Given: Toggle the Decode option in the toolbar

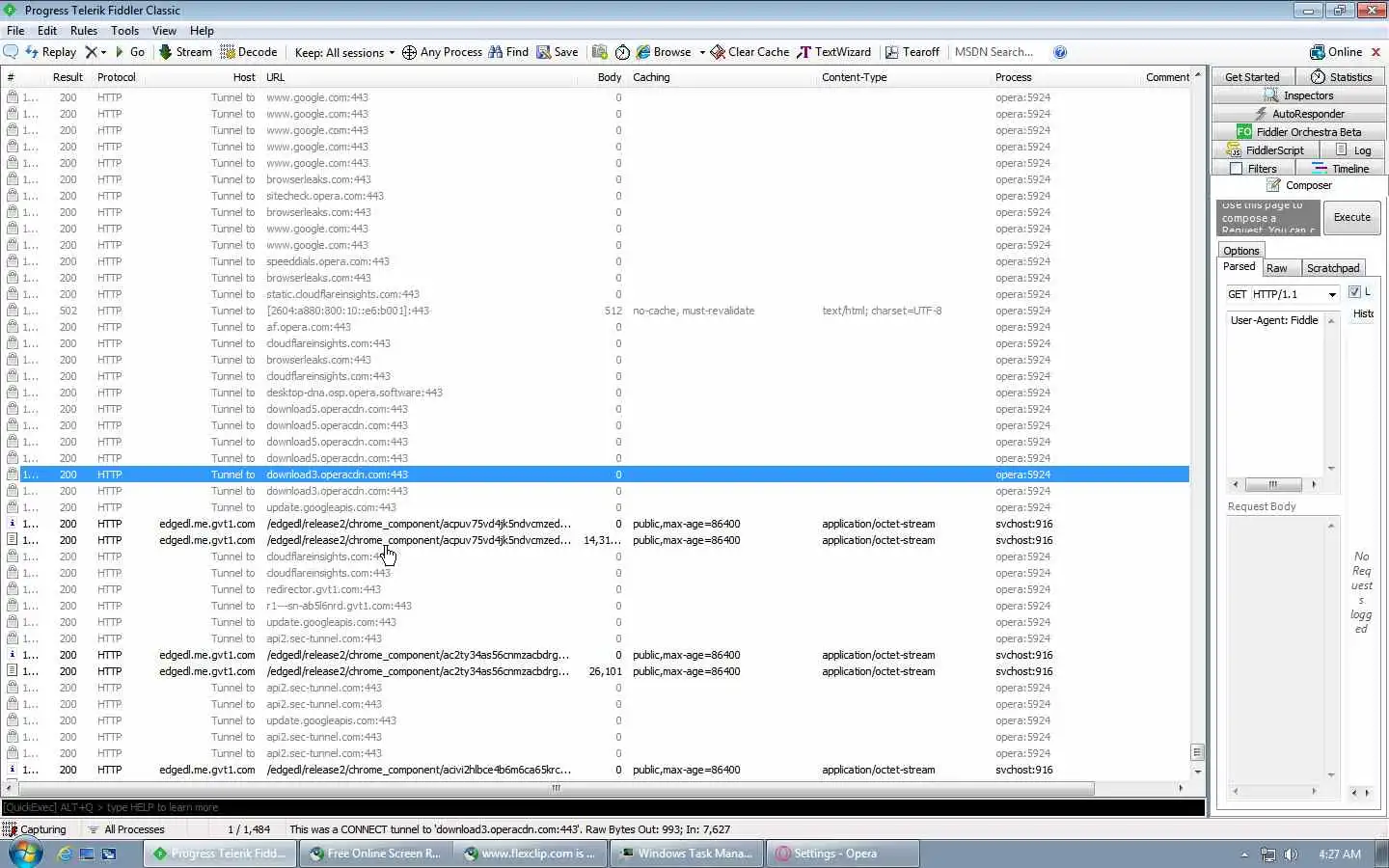Looking at the screenshot, I should pyautogui.click(x=249, y=52).
